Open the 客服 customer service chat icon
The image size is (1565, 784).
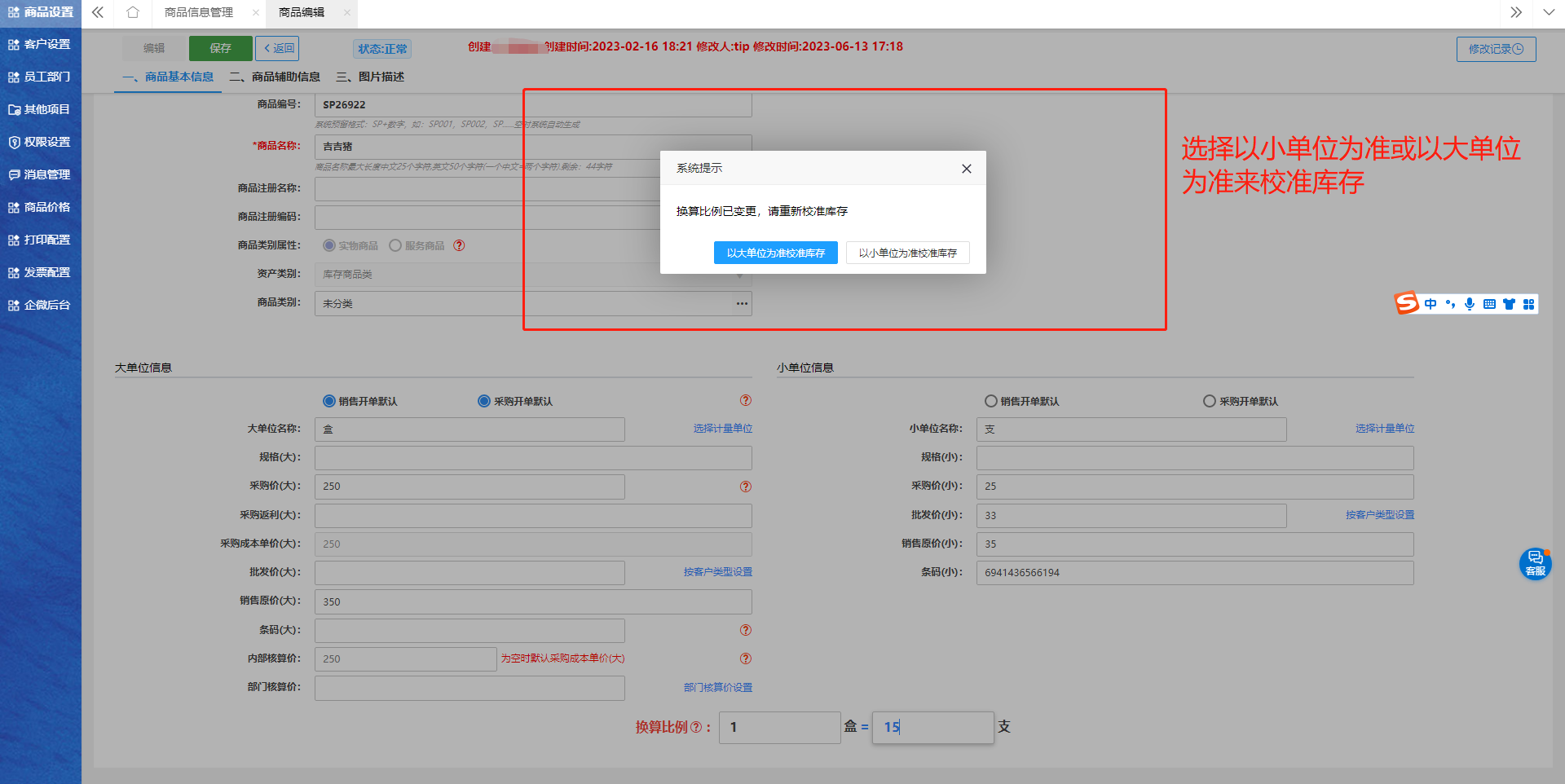(1535, 563)
